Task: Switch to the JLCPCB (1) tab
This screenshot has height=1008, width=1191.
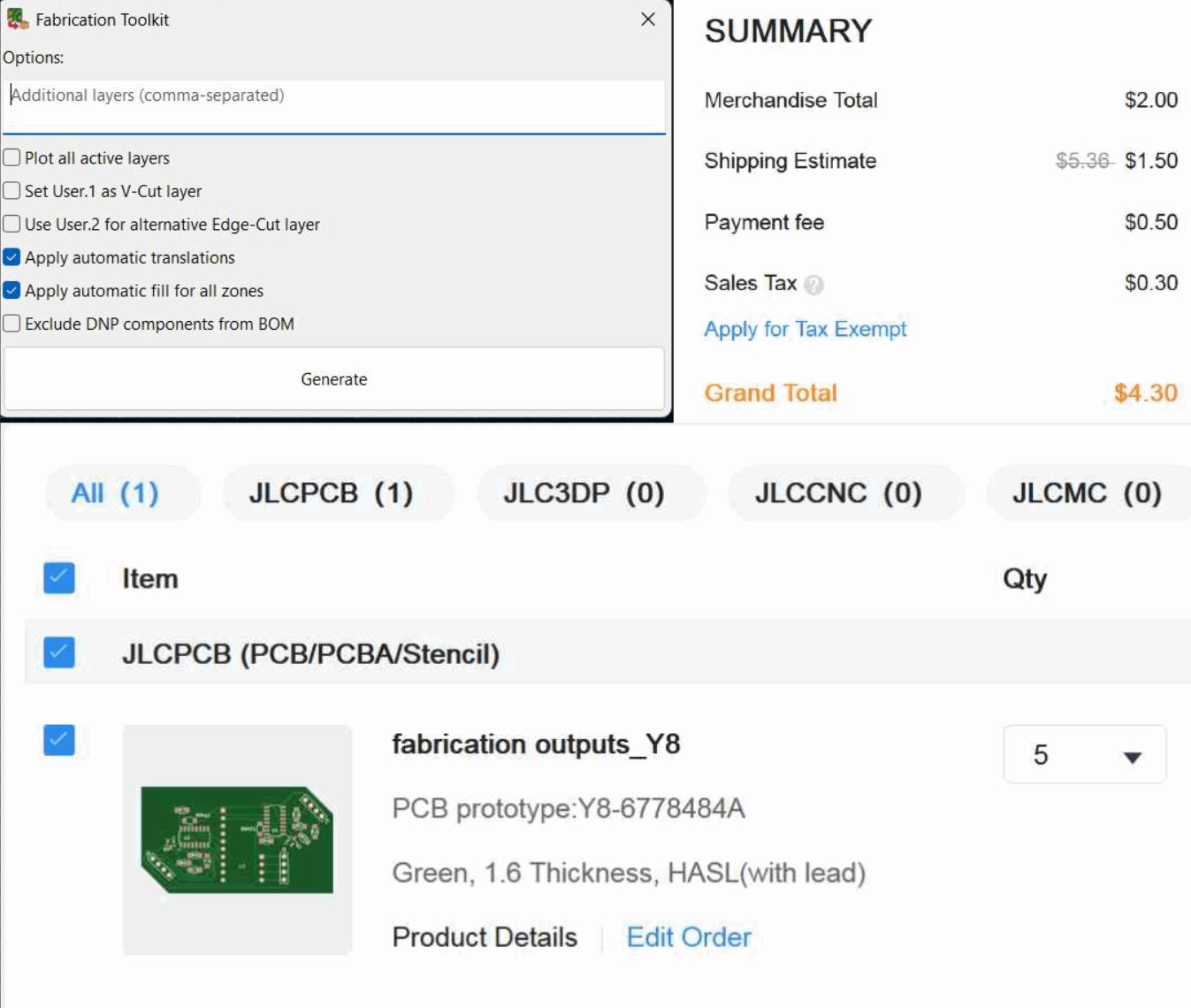Action: pos(331,493)
